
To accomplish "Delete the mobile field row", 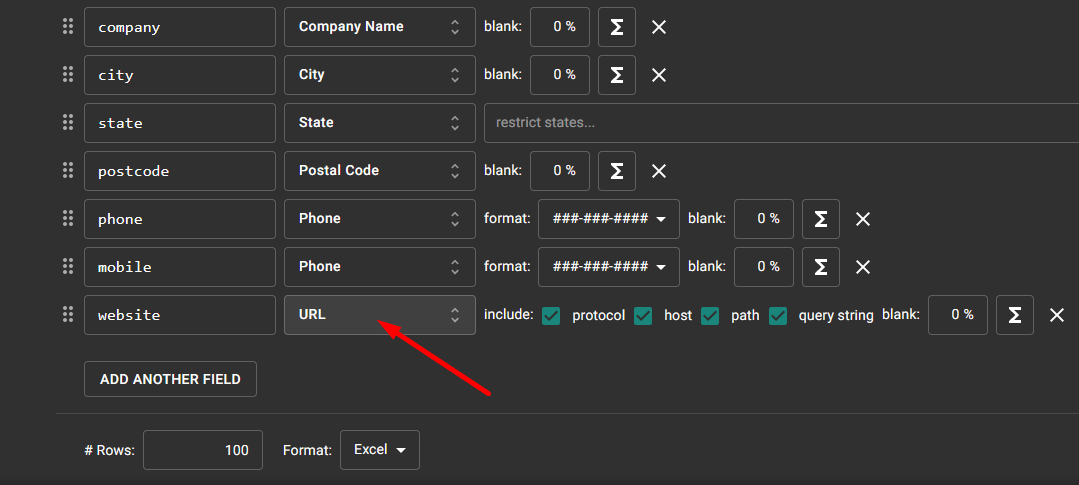I will pyautogui.click(x=863, y=266).
